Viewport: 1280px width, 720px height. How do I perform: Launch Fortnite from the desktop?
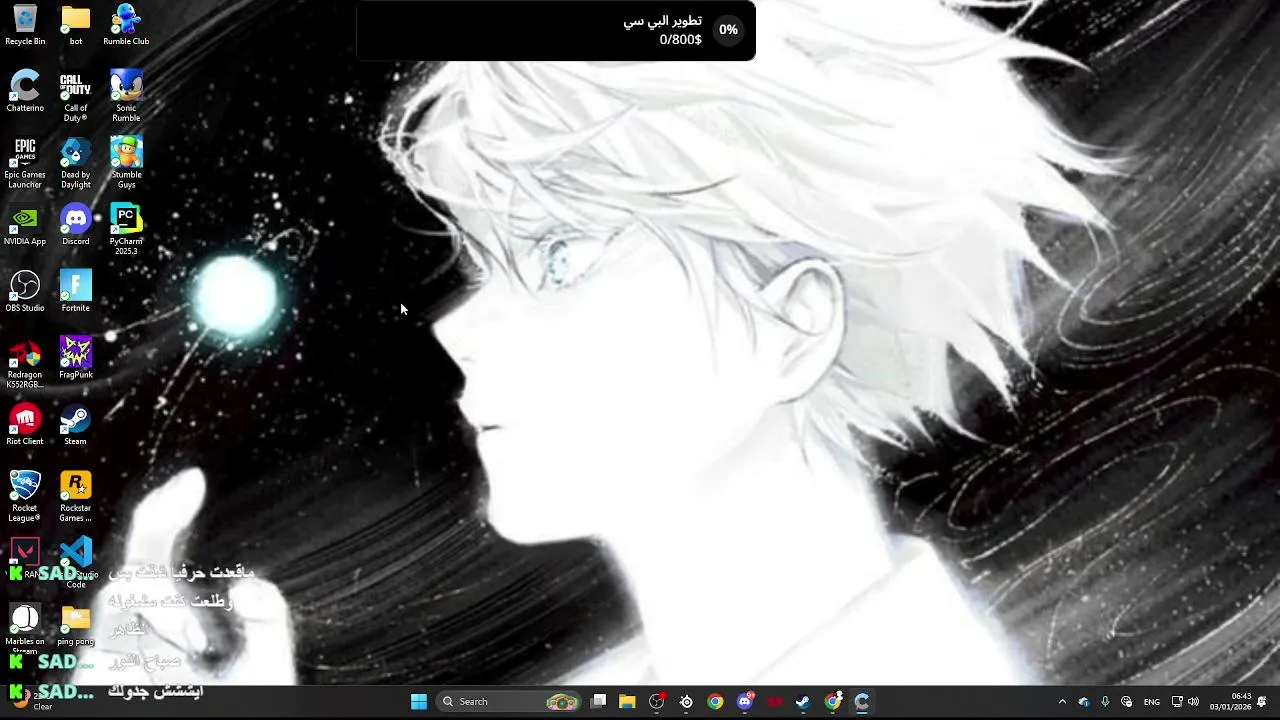click(76, 292)
